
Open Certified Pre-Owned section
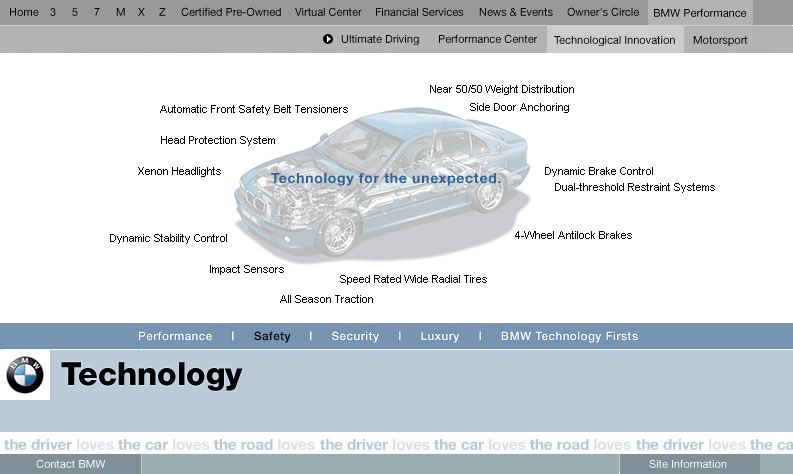click(x=231, y=12)
